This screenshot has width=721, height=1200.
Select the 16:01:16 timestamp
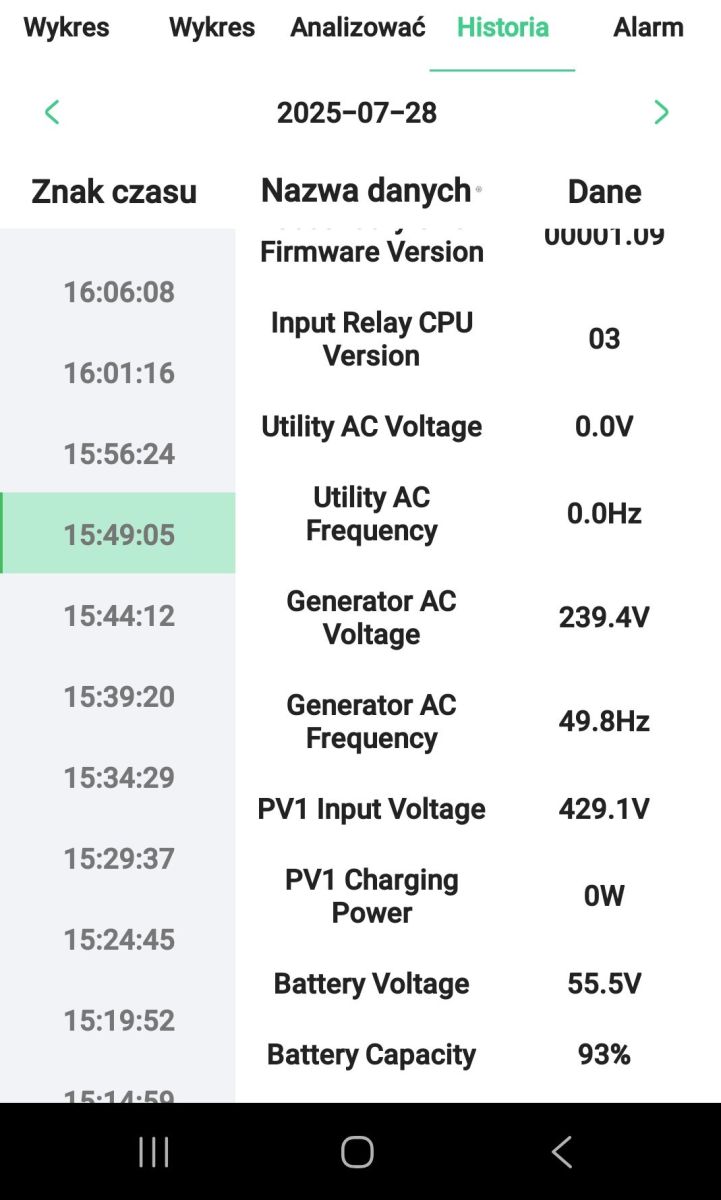pyautogui.click(x=118, y=373)
